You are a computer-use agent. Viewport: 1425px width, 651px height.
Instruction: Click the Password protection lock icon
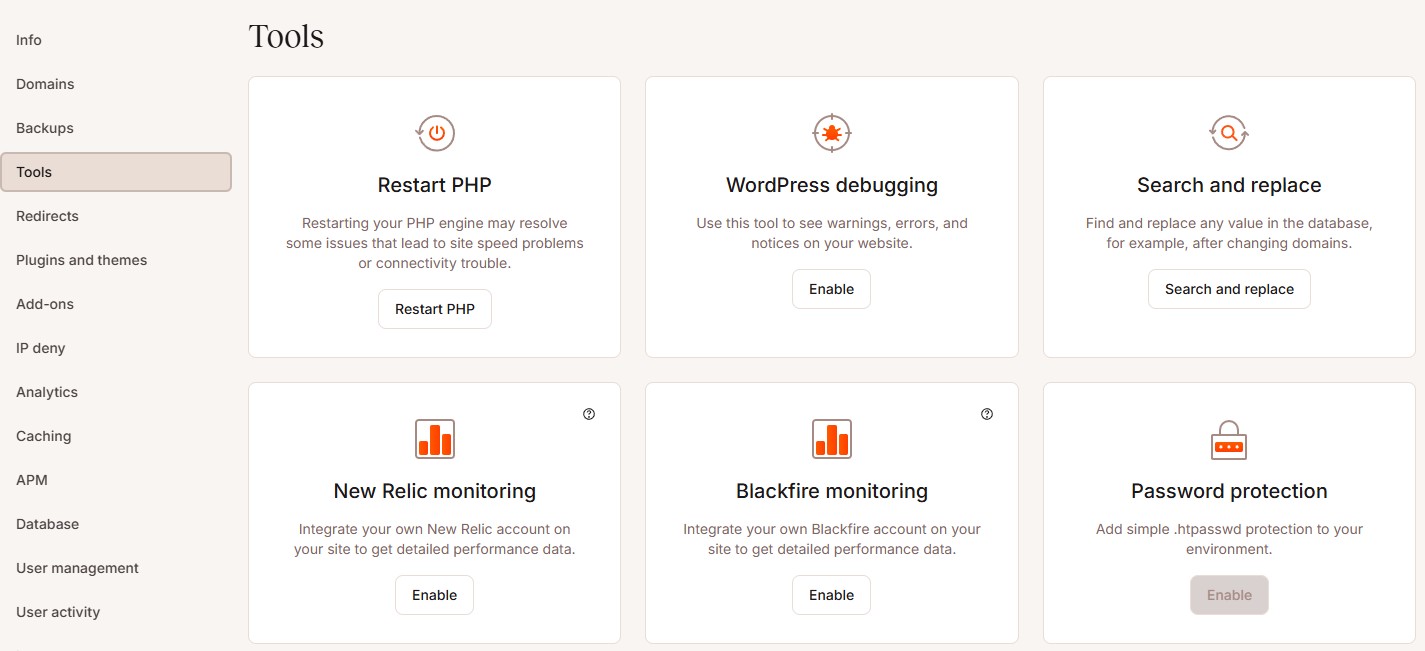click(1229, 439)
